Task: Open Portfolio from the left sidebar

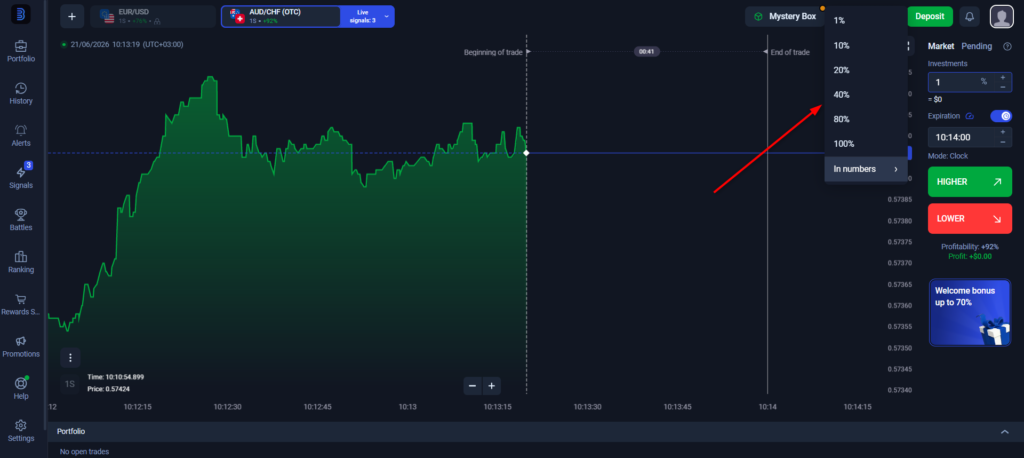Action: click(21, 52)
